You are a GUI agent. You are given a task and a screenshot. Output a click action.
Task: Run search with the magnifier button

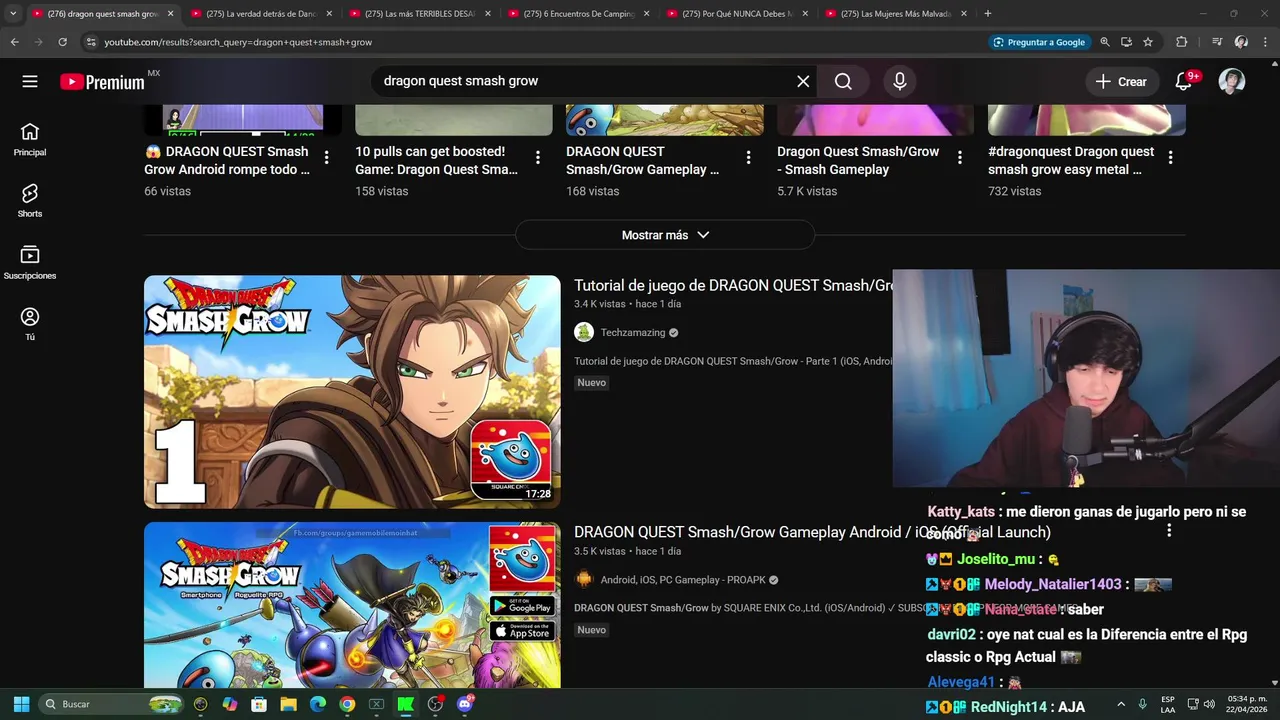coord(843,81)
